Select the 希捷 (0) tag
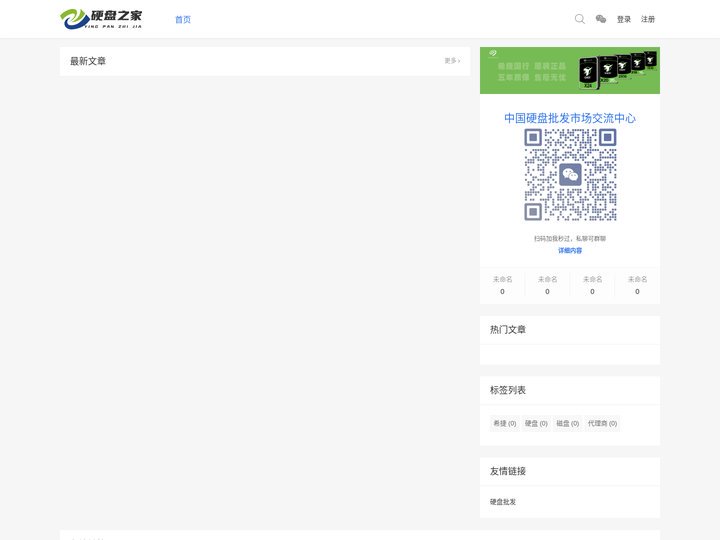This screenshot has width=720, height=540. (x=505, y=423)
